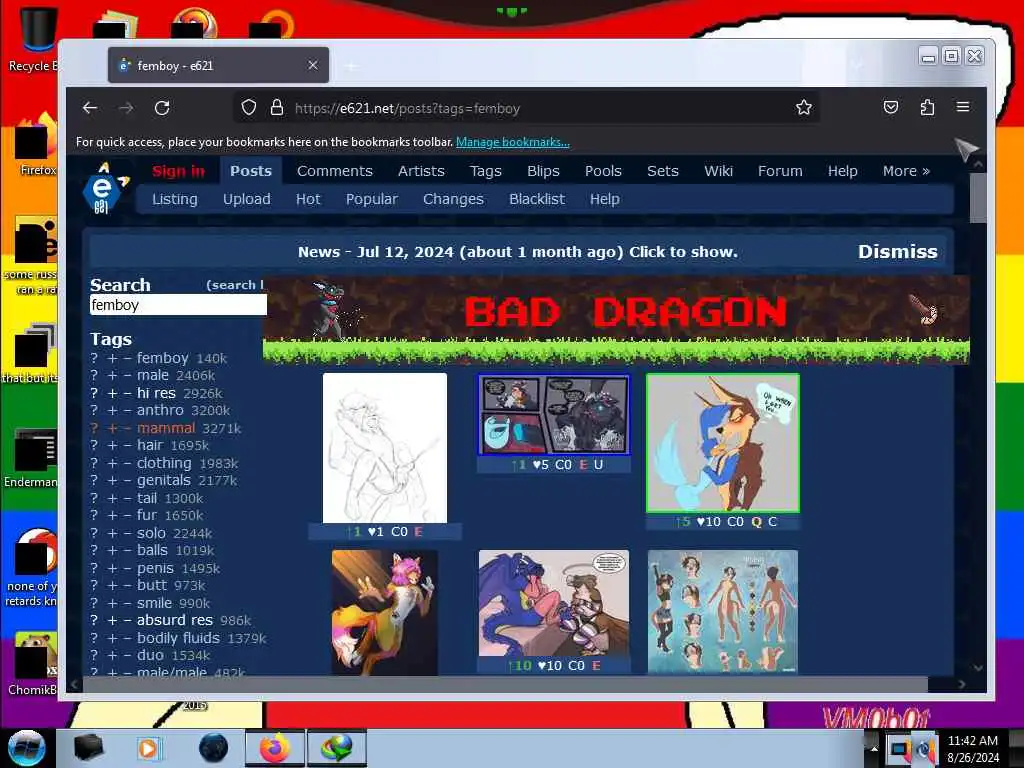Open the Extensions puzzle-piece menu
The height and width of the screenshot is (768, 1024).
click(927, 107)
